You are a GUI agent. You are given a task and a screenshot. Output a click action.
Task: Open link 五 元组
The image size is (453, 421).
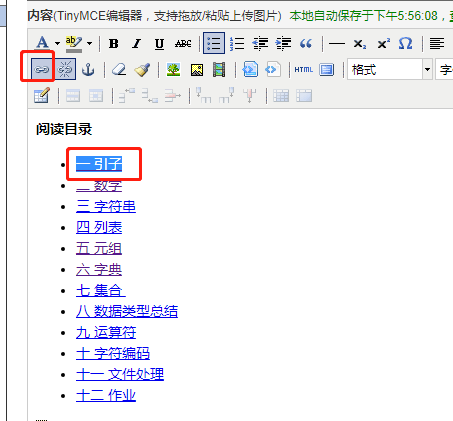coord(99,248)
